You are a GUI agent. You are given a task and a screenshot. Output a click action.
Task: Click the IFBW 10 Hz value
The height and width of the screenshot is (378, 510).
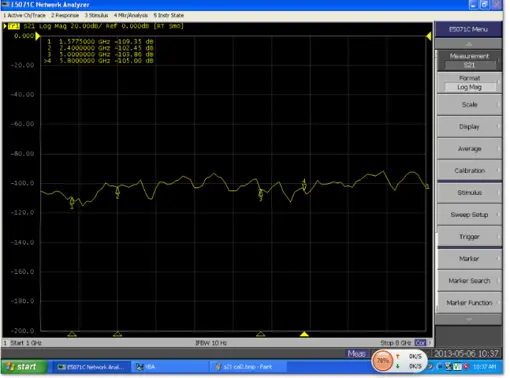point(211,343)
